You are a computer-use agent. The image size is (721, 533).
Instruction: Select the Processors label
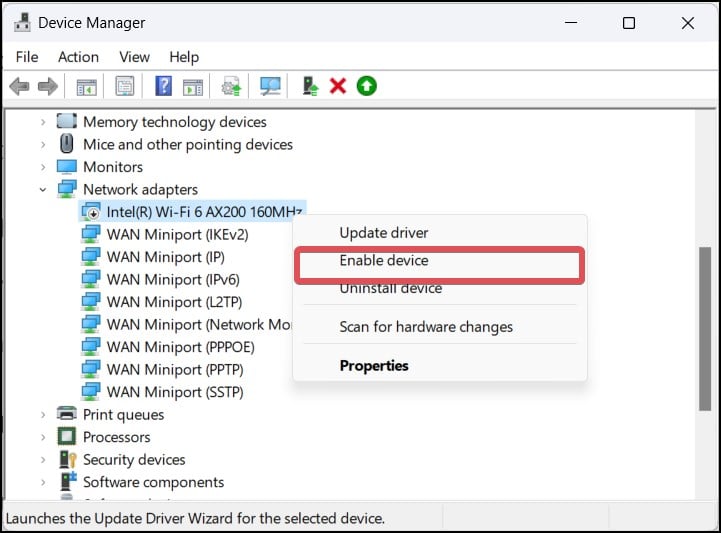tap(117, 437)
